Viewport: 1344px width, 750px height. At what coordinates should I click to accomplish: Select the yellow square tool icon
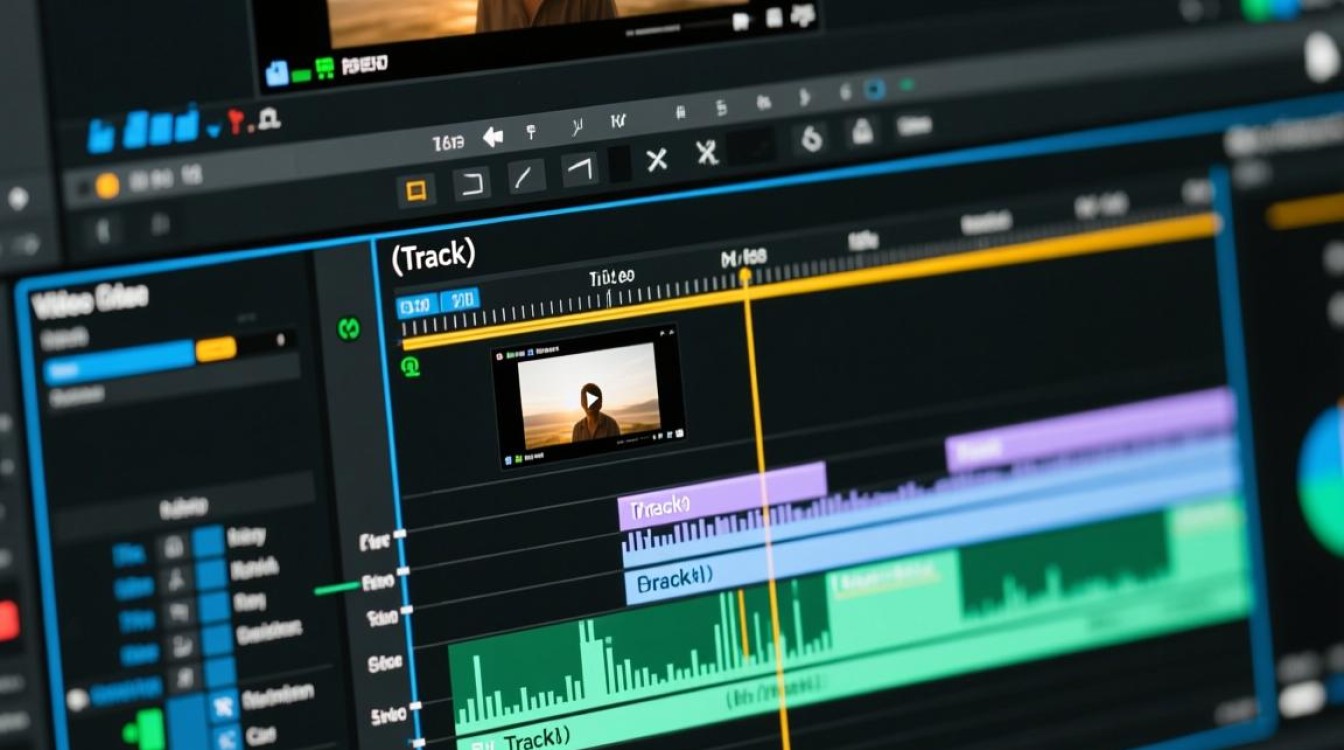416,190
